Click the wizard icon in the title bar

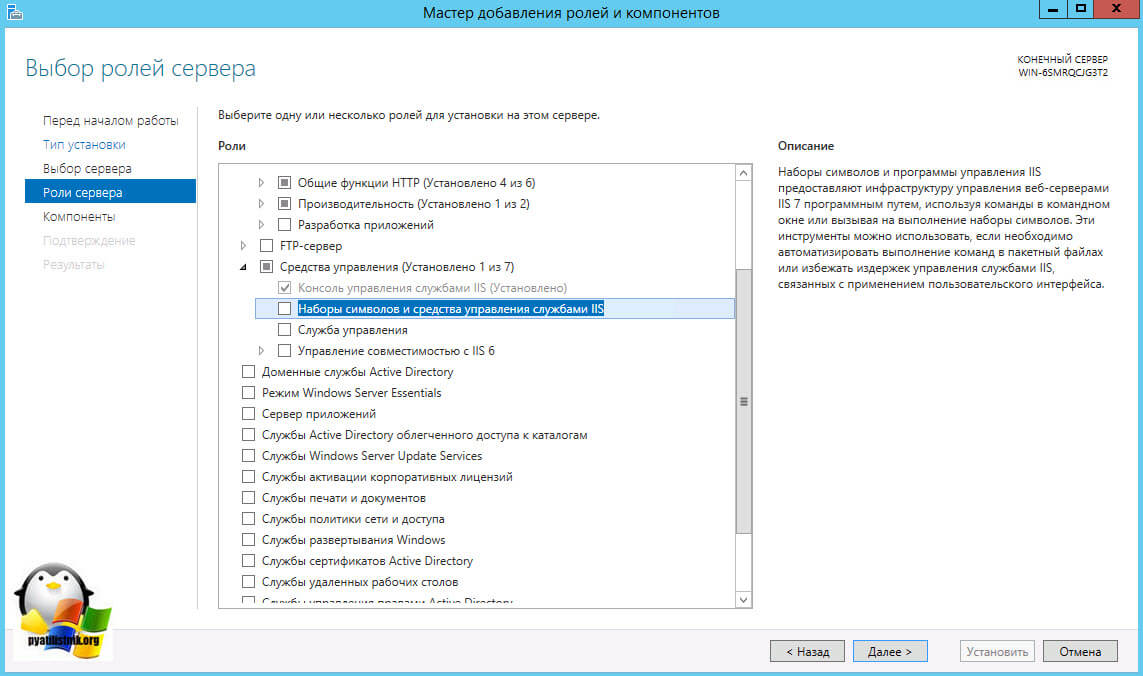pos(14,12)
